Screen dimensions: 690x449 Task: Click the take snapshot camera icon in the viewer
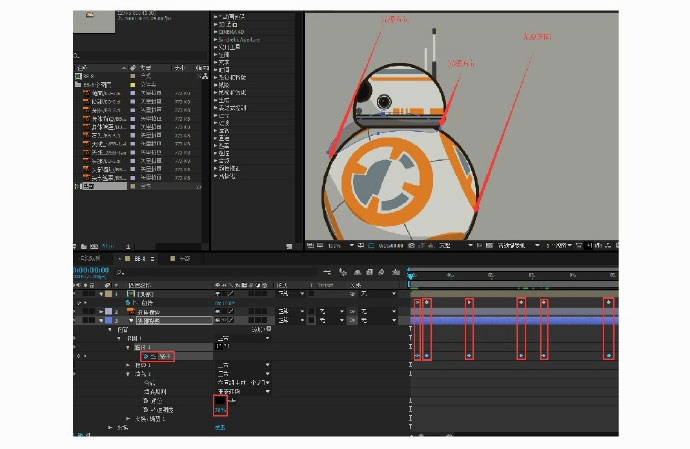click(411, 245)
